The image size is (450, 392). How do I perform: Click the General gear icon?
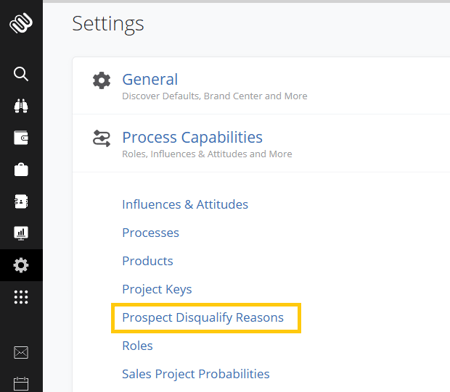click(x=102, y=80)
